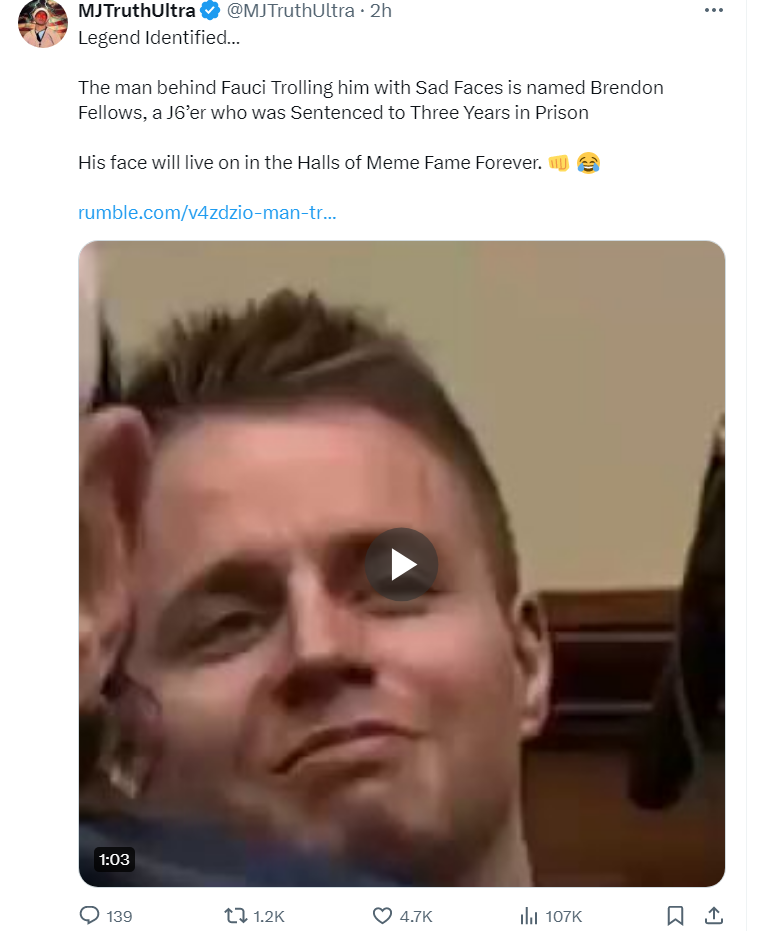Like the post with heart icon
This screenshot has height=931, width=765.
(x=382, y=915)
